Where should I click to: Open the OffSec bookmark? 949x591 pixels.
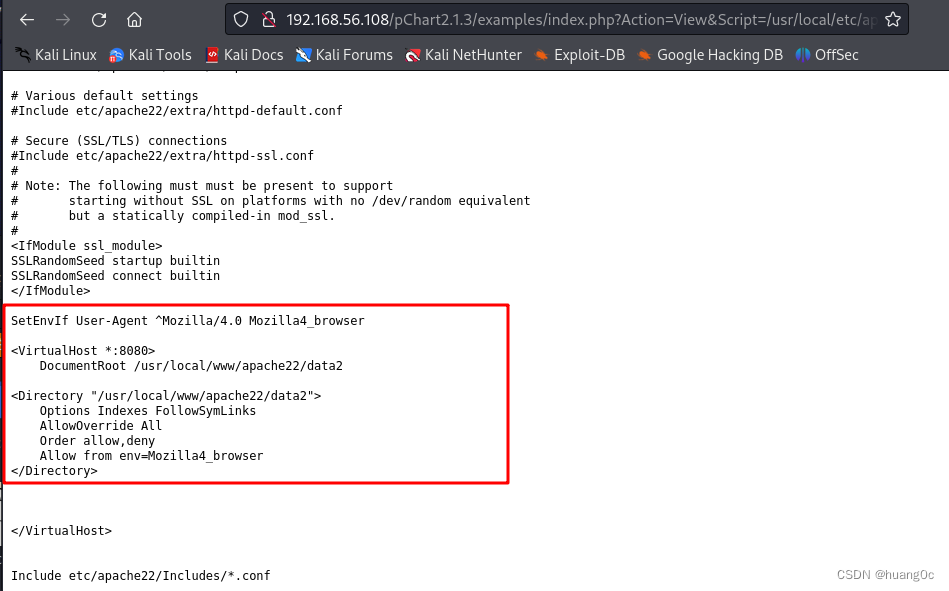(x=827, y=55)
